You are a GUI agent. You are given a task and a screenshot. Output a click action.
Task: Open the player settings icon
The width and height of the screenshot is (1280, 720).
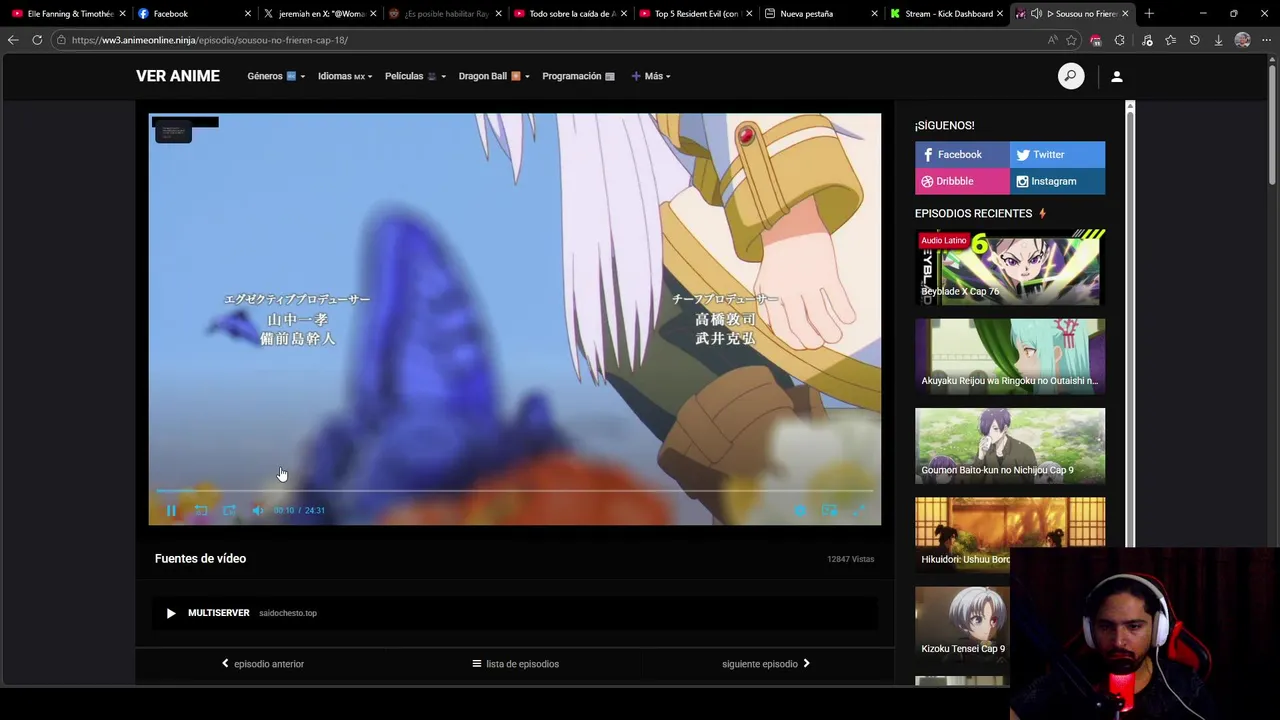tap(800, 510)
